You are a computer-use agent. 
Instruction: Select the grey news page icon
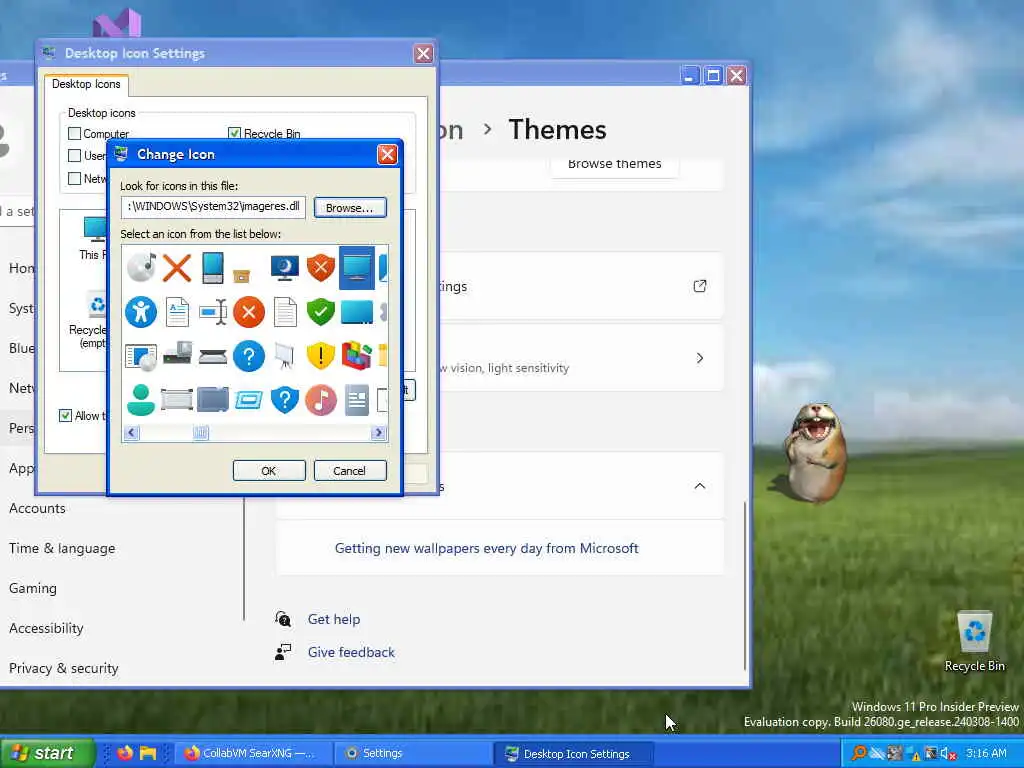click(x=357, y=400)
